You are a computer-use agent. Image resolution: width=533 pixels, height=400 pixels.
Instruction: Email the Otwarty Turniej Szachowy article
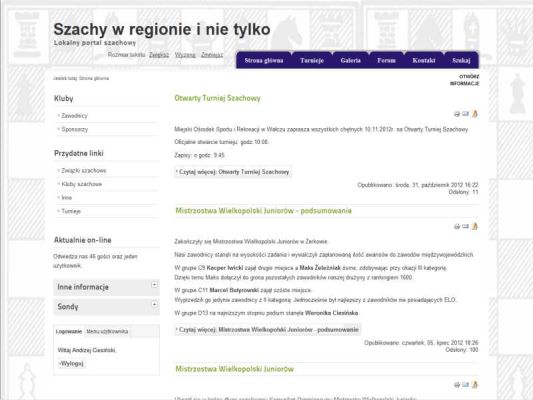pyautogui.click(x=465, y=114)
